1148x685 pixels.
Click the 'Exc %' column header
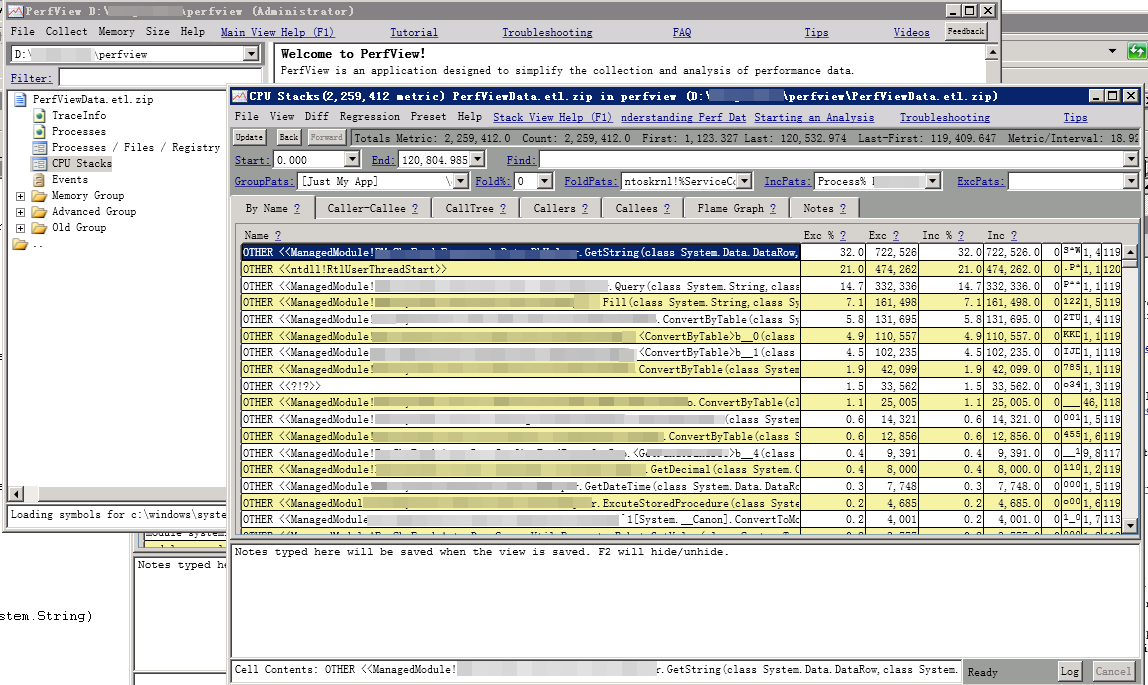[819, 236]
